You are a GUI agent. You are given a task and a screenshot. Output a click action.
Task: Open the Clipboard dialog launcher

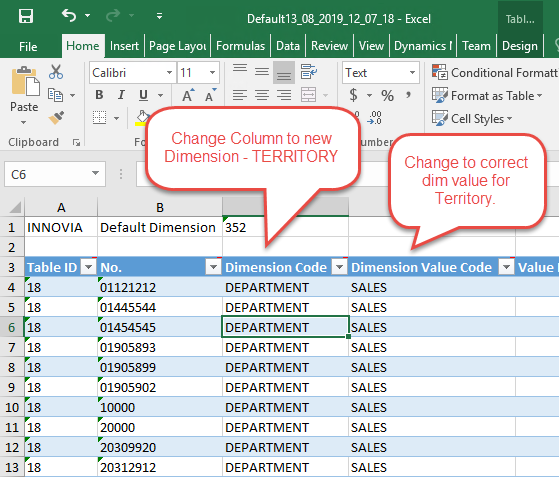point(76,143)
